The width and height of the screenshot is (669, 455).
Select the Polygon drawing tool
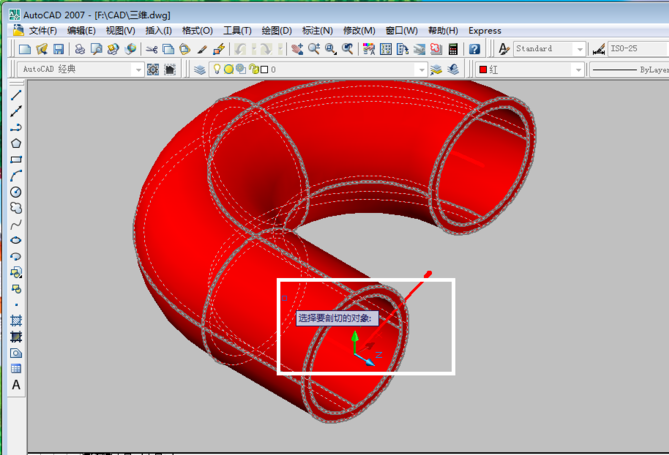(x=16, y=143)
